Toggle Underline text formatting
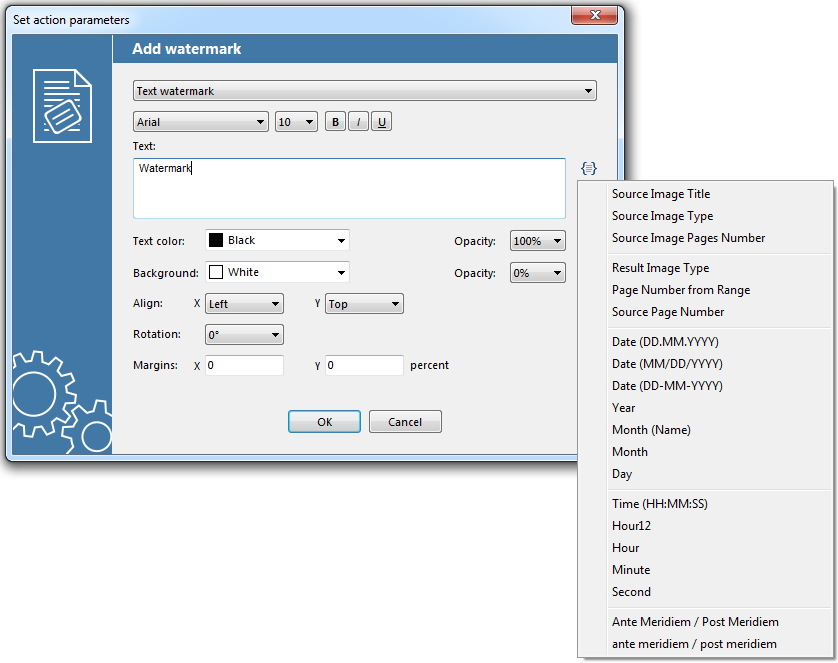 (x=382, y=122)
